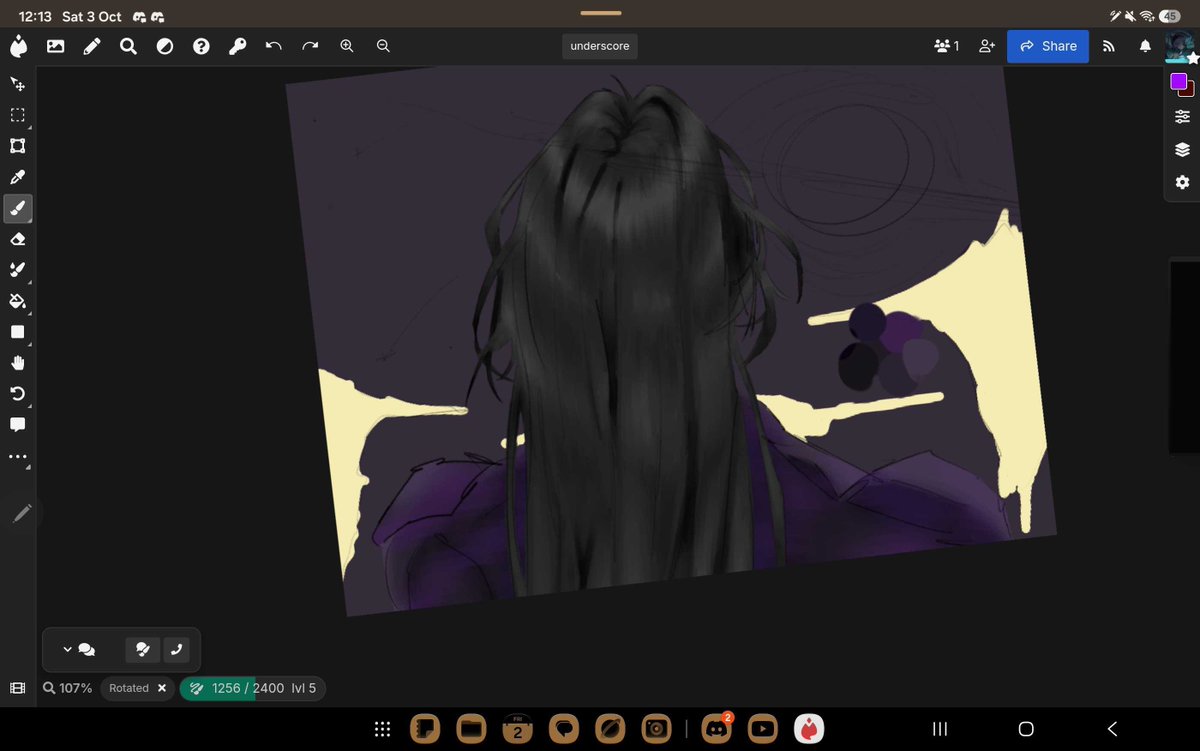Select the Move tool in left toolbar

tap(18, 84)
